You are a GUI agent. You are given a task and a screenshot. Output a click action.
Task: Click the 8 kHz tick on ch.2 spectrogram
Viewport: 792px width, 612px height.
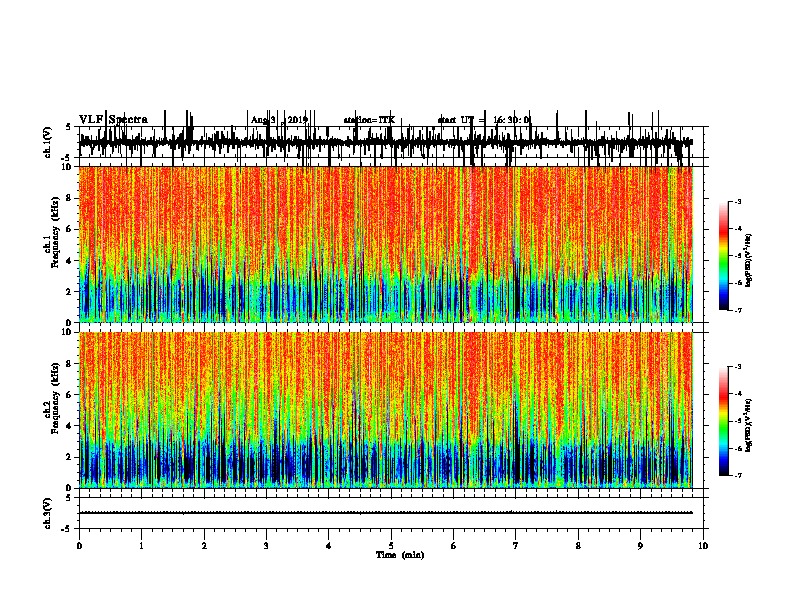70,363
